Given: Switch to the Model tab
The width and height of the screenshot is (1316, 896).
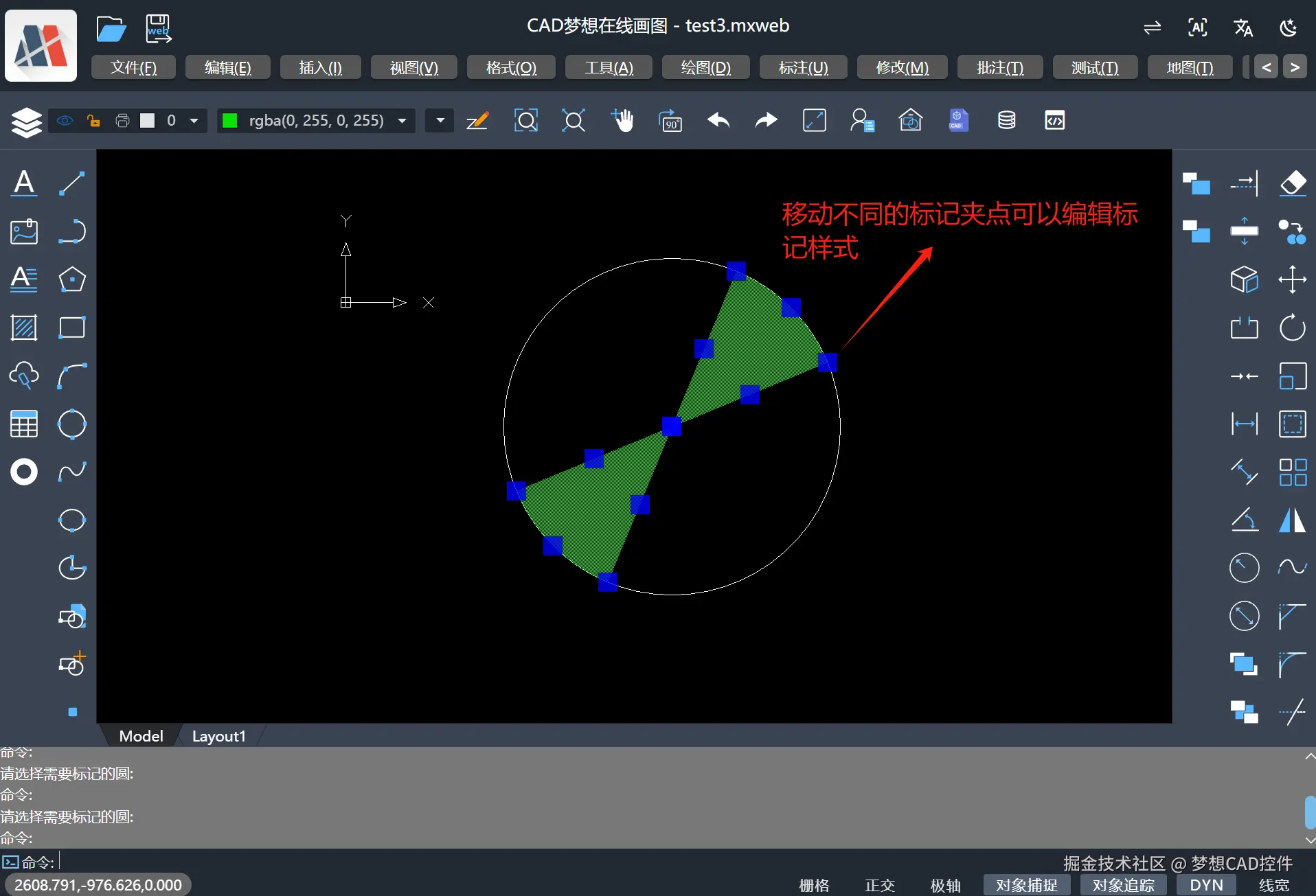Looking at the screenshot, I should coord(141,736).
